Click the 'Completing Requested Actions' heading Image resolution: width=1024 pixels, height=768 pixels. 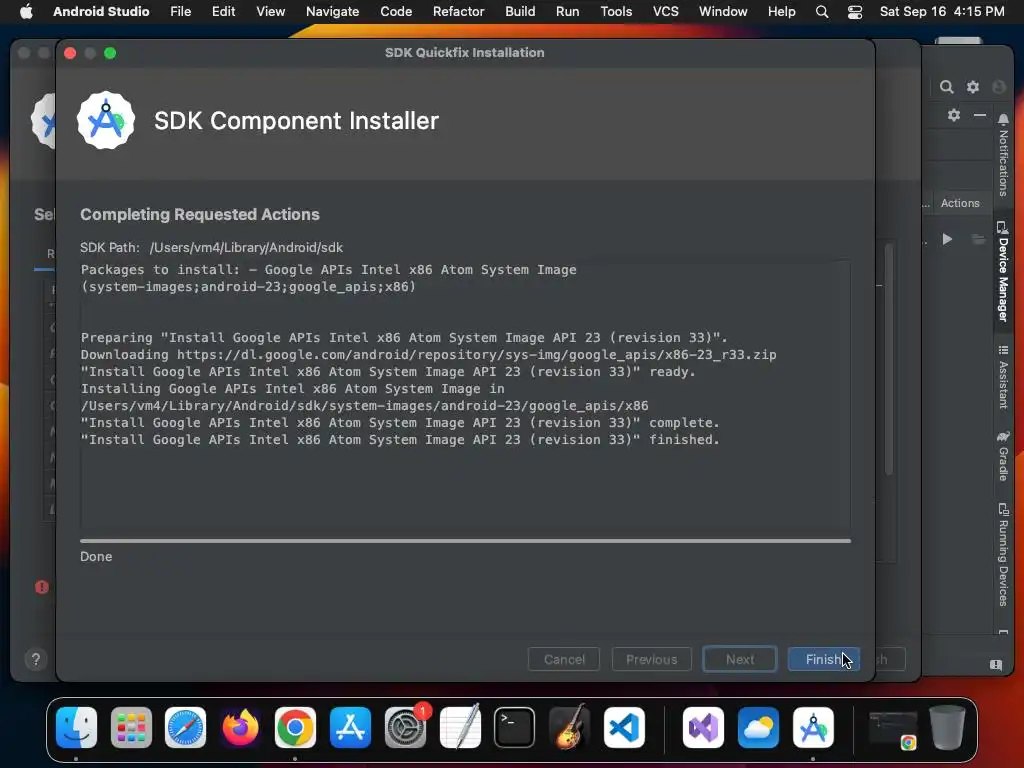200,214
